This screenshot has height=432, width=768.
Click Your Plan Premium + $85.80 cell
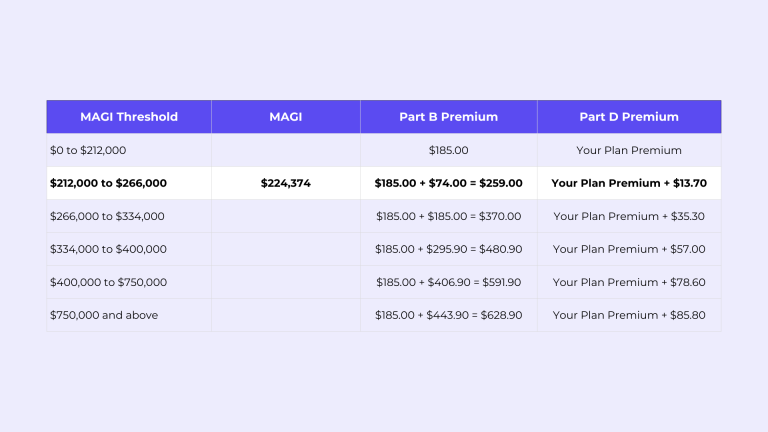pos(629,315)
